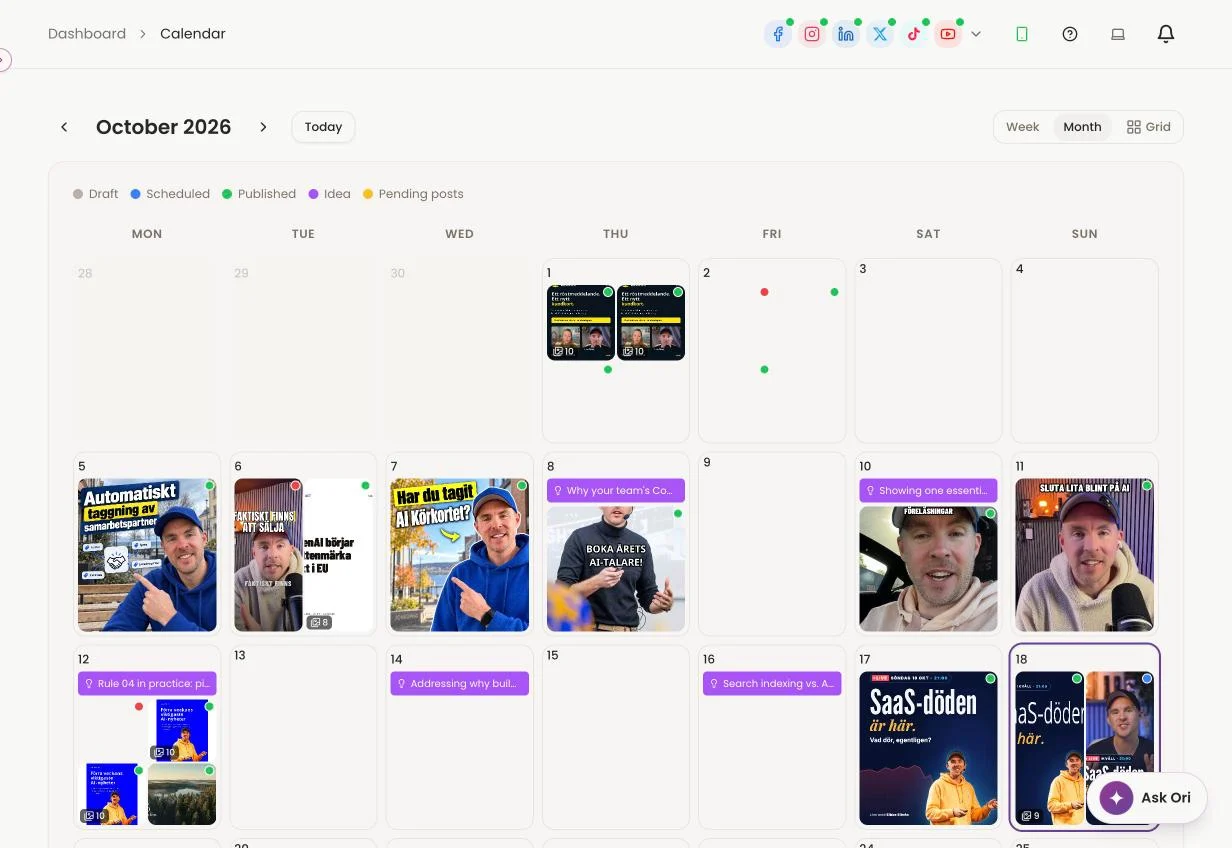The height and width of the screenshot is (848, 1232).
Task: Click the Scheduled legend item
Action: tap(170, 194)
